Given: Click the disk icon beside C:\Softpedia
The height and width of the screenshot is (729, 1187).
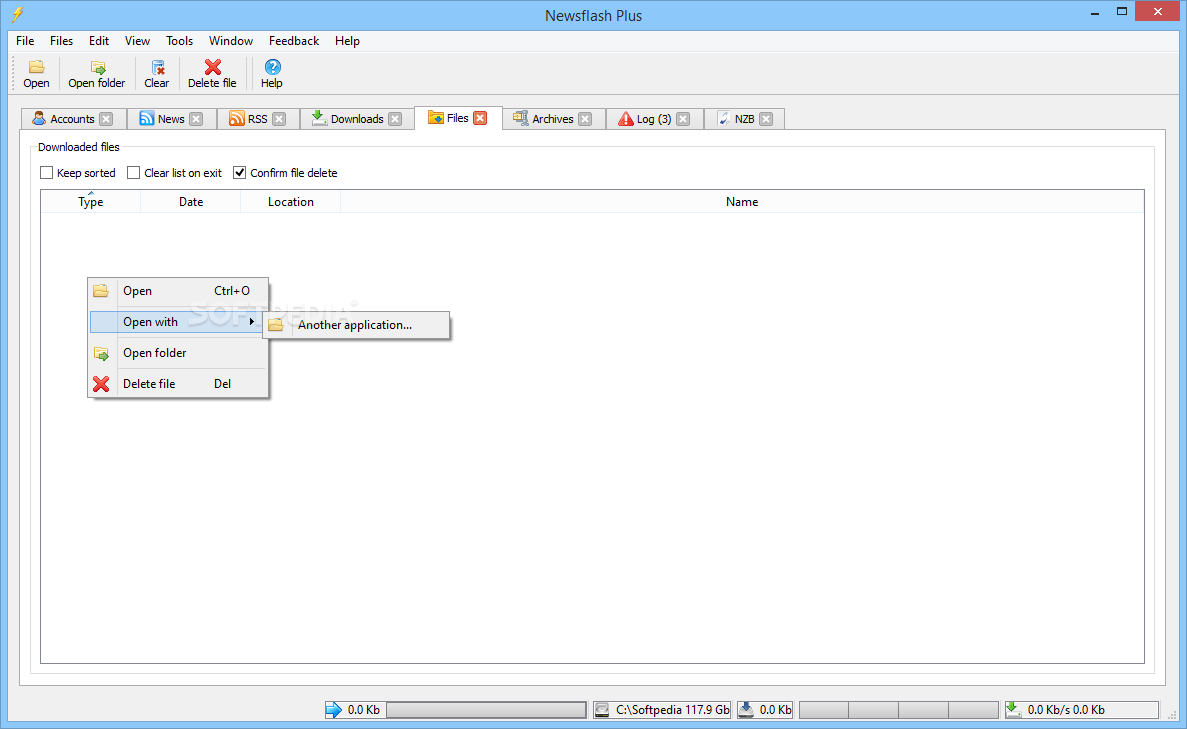Looking at the screenshot, I should 603,709.
